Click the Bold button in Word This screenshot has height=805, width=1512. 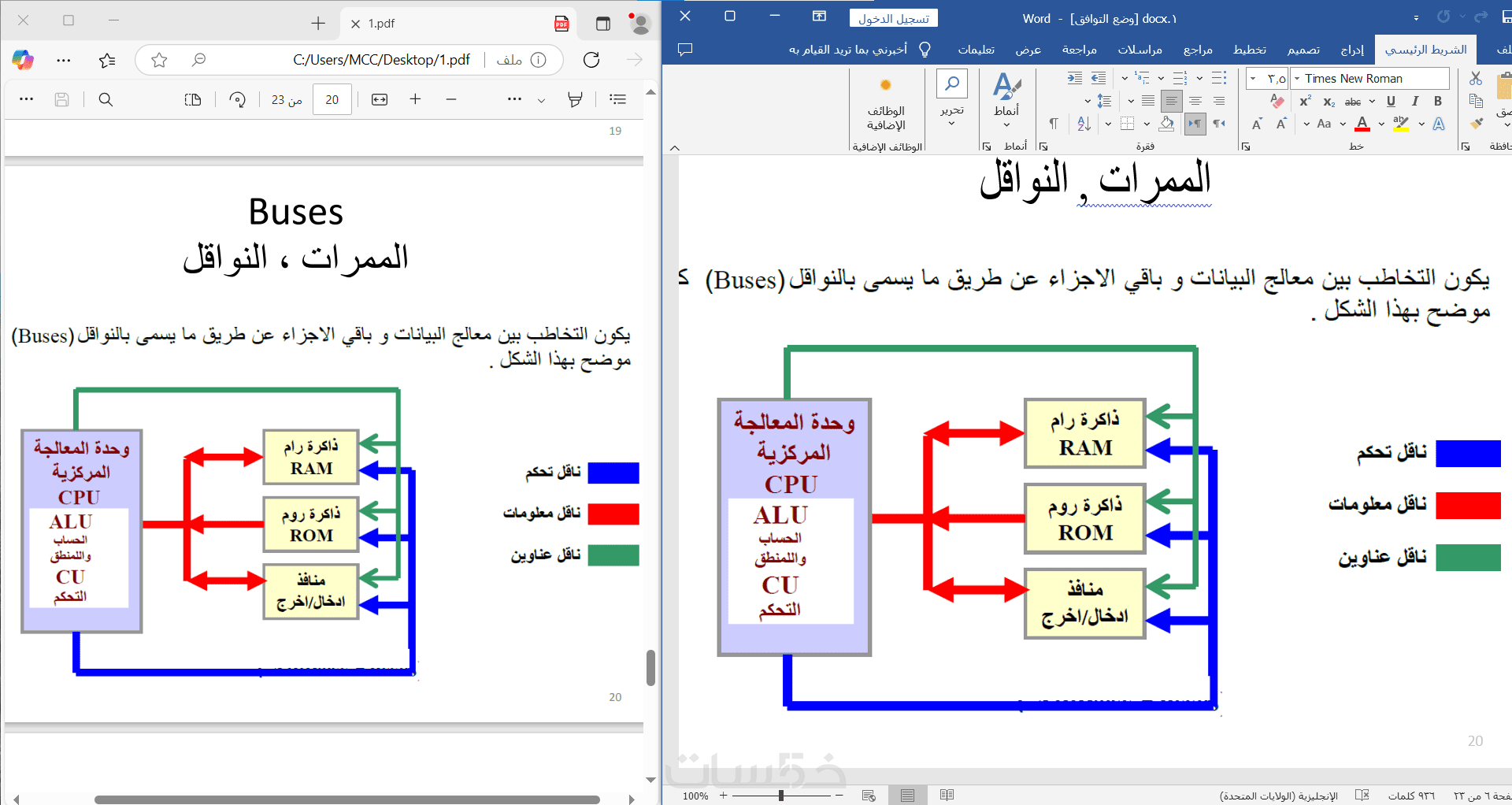1438,101
